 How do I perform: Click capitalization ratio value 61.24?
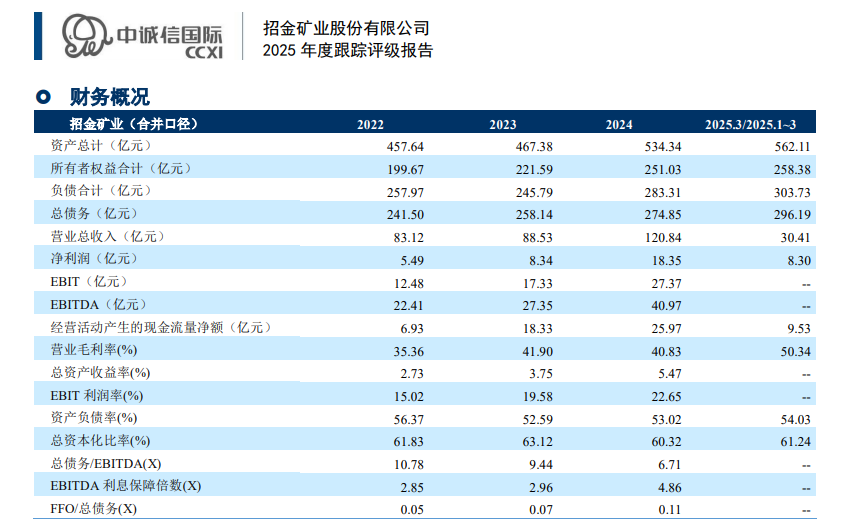pos(796,442)
